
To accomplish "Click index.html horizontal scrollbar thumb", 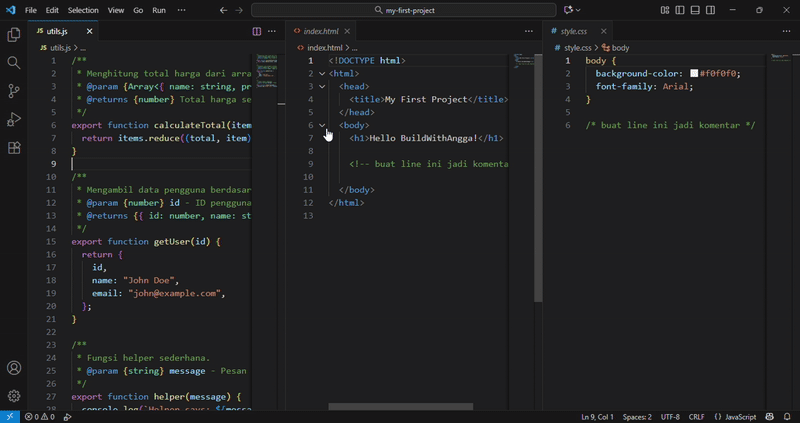I will [401, 407].
